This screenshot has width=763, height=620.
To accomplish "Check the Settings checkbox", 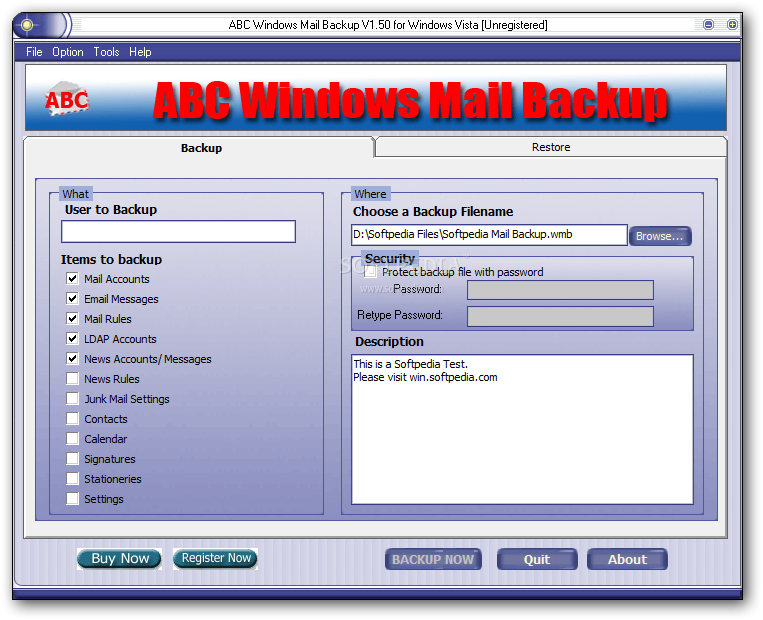I will pyautogui.click(x=73, y=498).
